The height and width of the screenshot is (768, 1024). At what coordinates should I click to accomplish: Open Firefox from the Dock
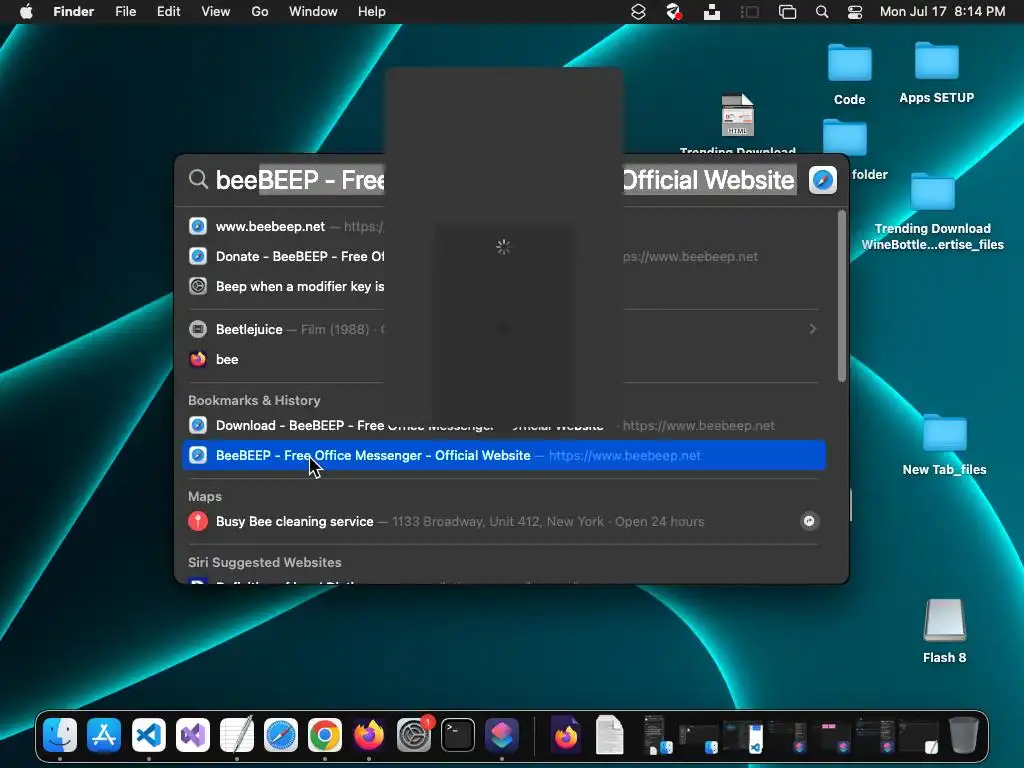(x=370, y=735)
